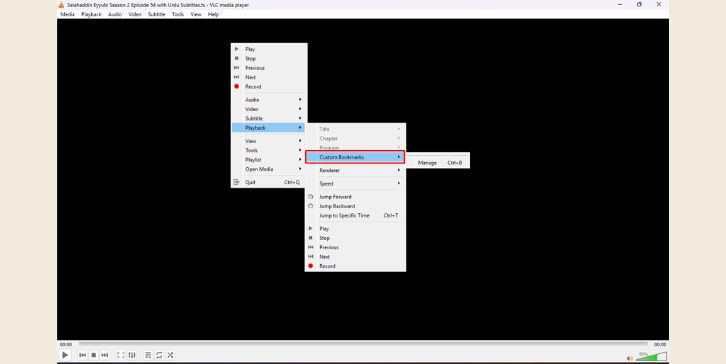
Task: Open the Playback menu in the menu bar
Action: 91,14
